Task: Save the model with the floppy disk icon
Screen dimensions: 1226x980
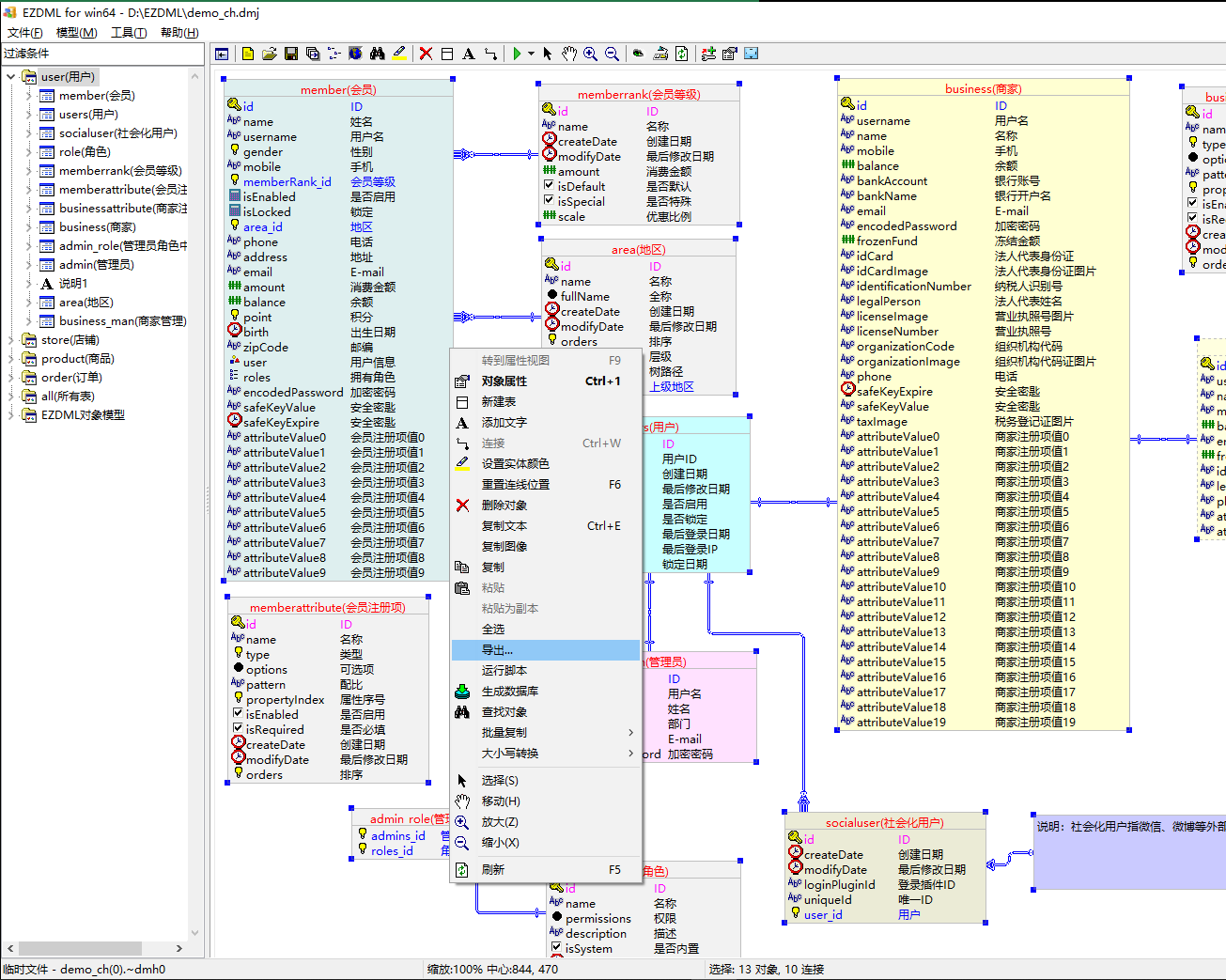Action: pos(291,54)
